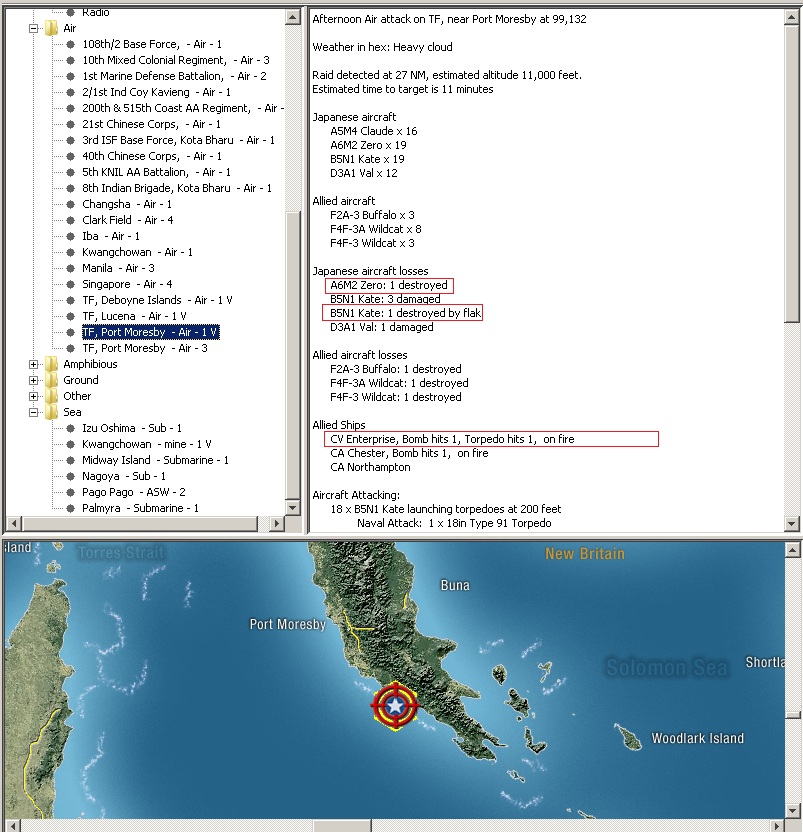This screenshot has width=803, height=832.
Task: Click the Port Moresby map label
Action: tap(288, 625)
